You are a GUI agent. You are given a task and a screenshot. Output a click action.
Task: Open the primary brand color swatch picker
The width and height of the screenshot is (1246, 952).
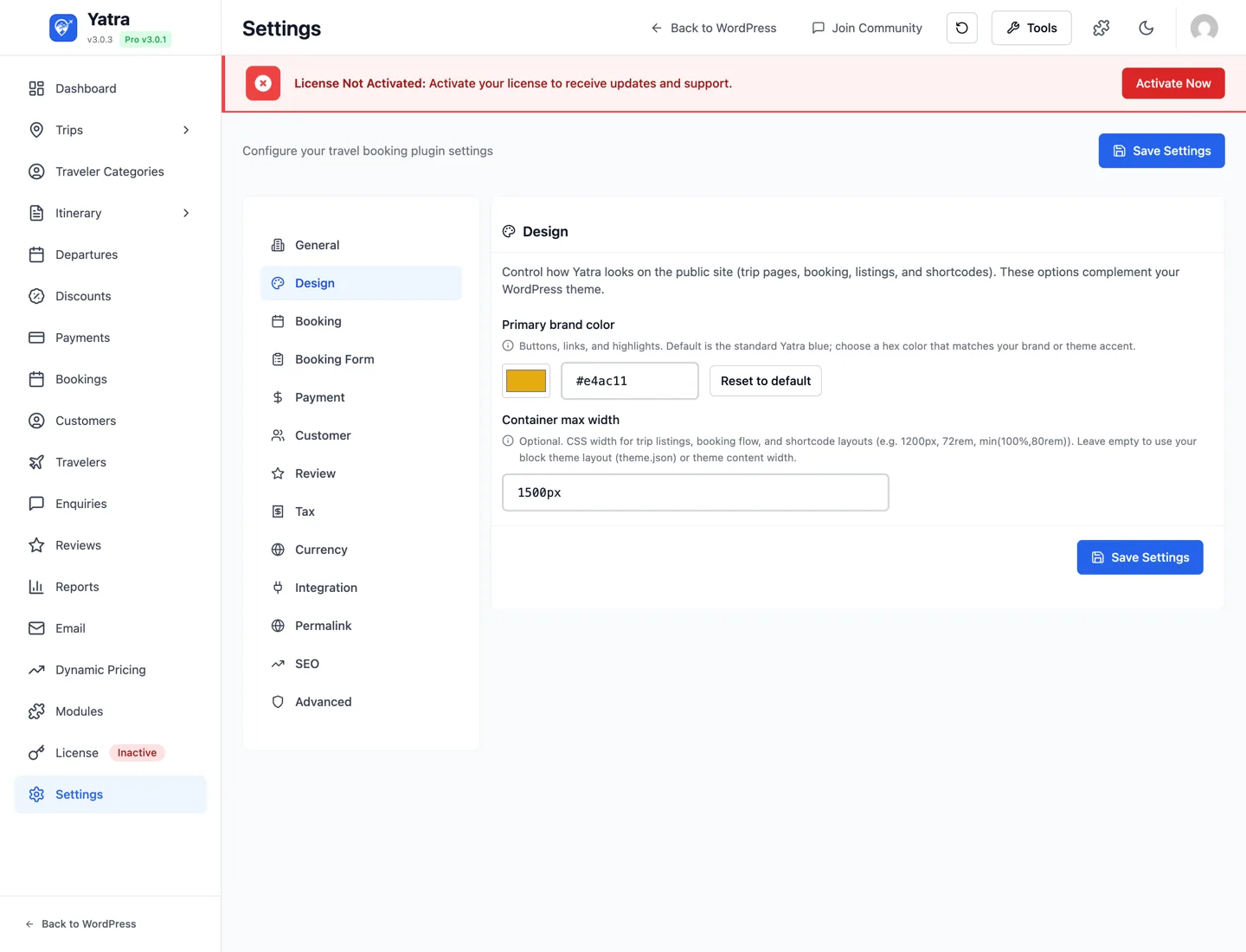click(526, 381)
